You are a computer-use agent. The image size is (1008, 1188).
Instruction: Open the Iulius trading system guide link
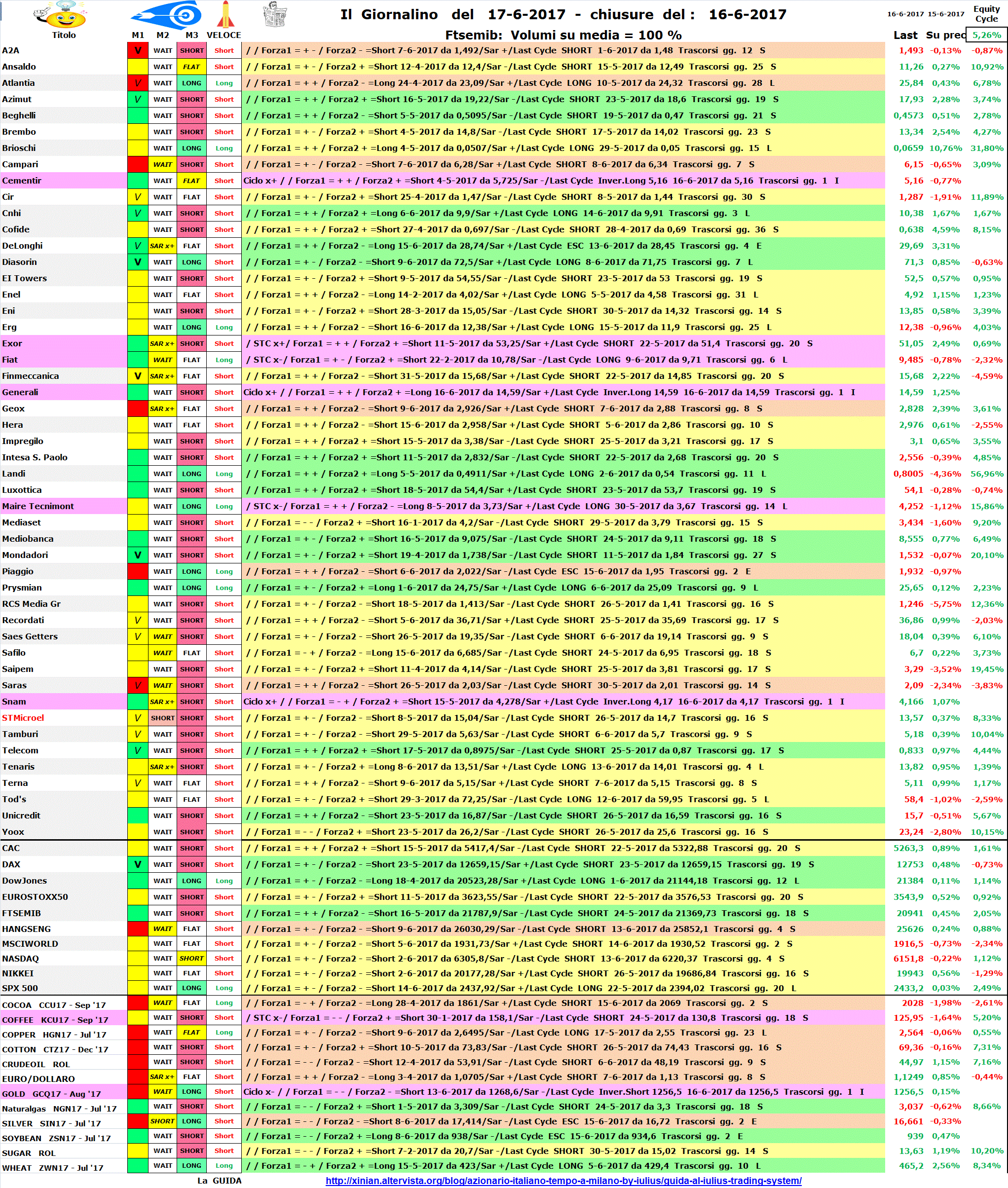coord(563,1181)
